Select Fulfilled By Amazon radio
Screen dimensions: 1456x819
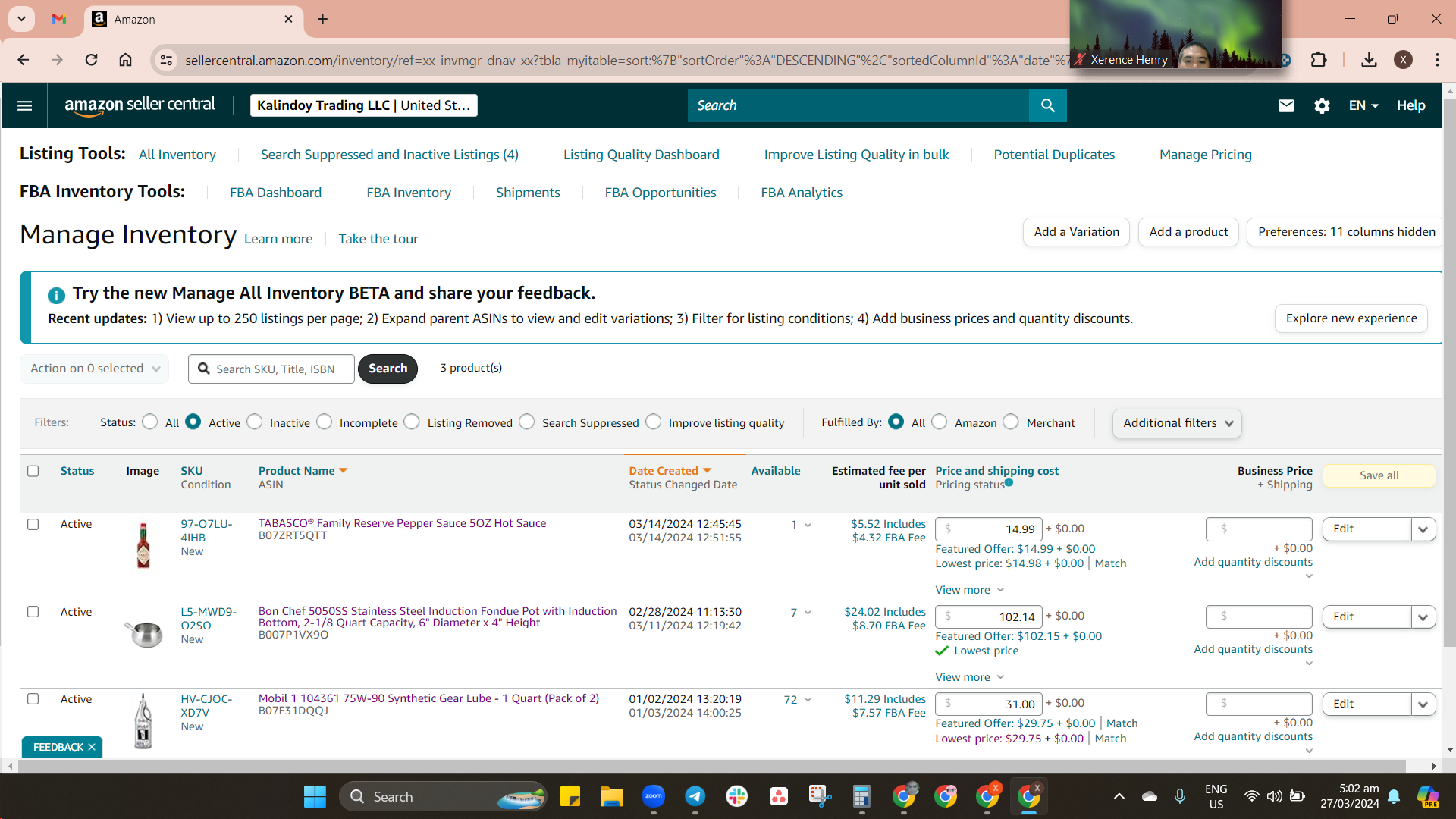[940, 422]
